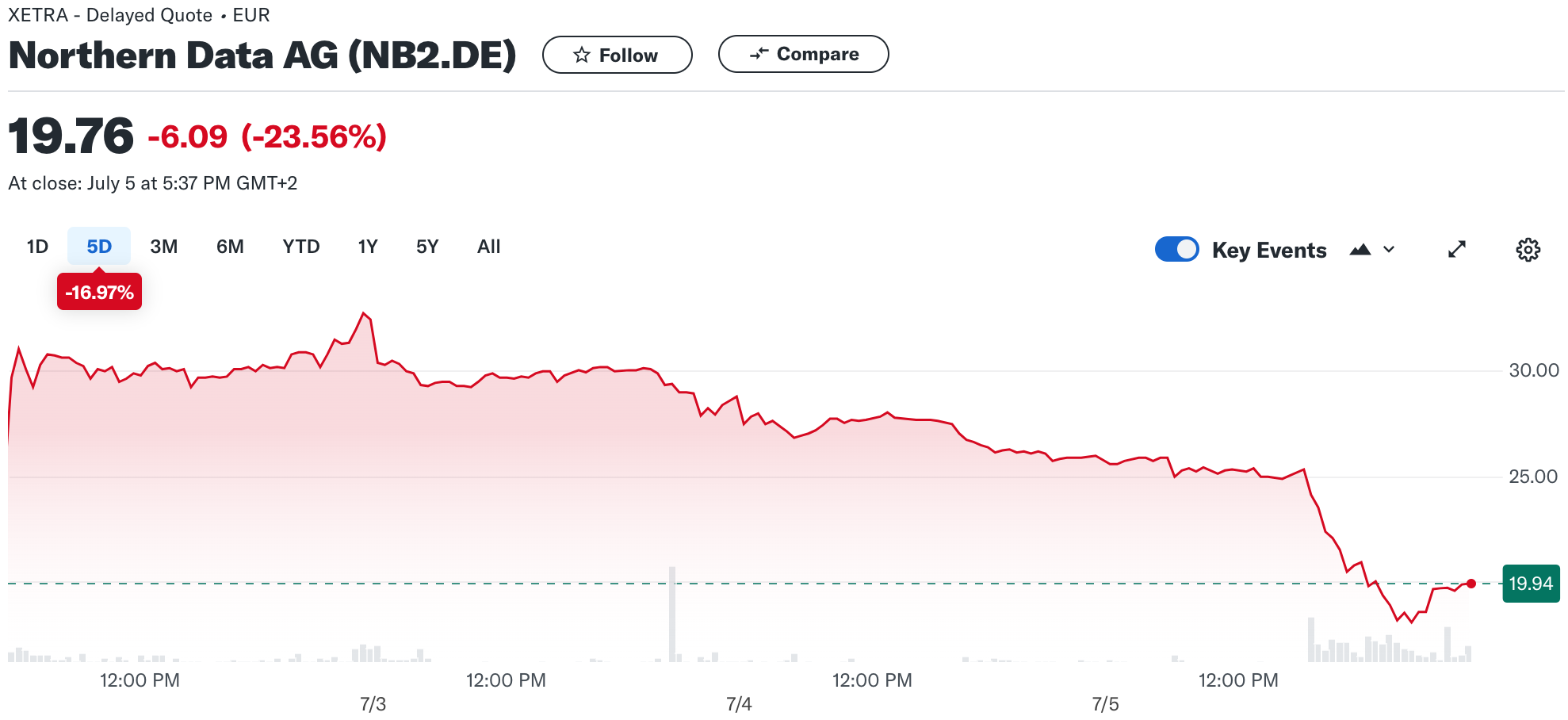Click the Follow button
Screen dimensions: 1568x720
618,55
